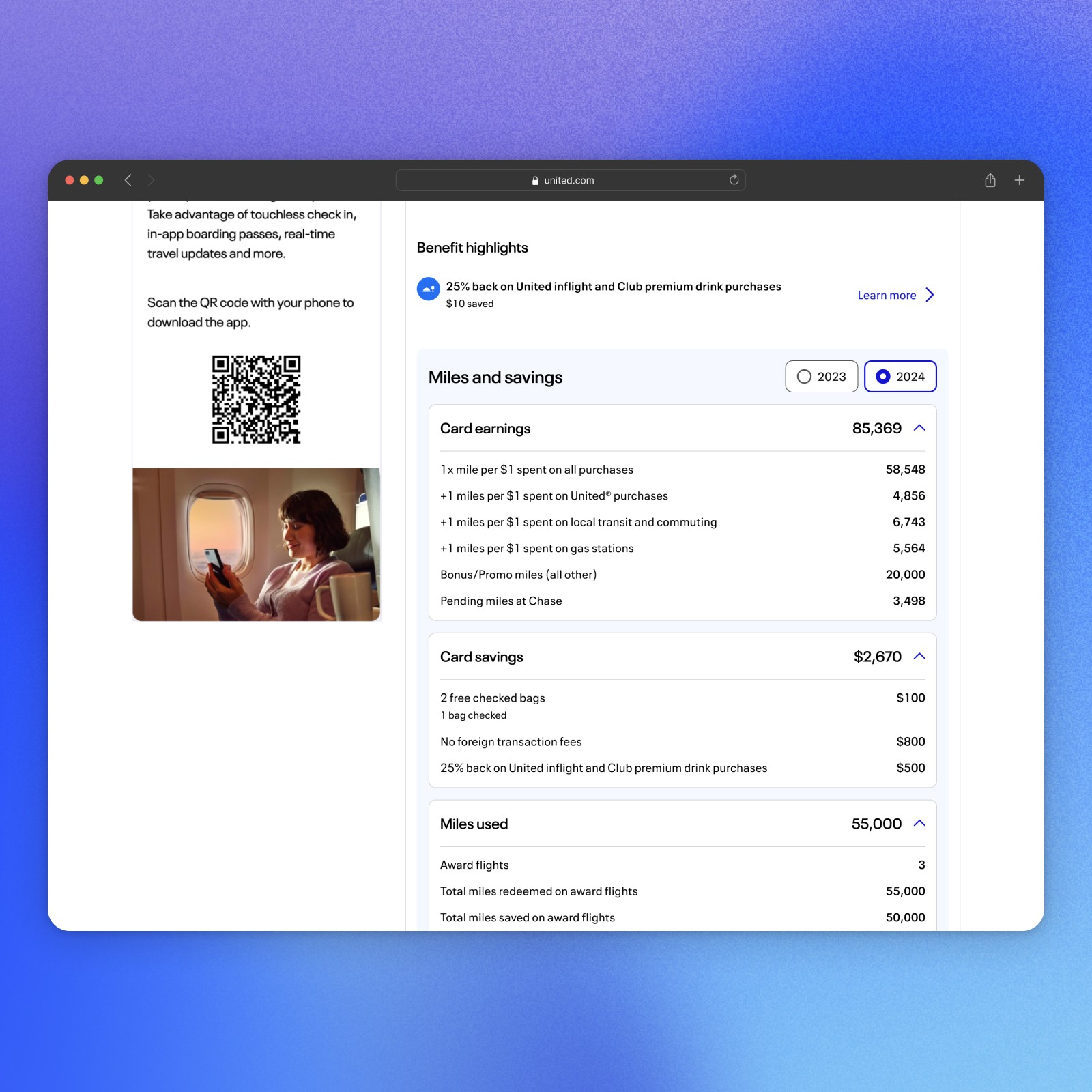Click the $800 savings value
Image resolution: width=1092 pixels, height=1092 pixels.
[x=910, y=741]
